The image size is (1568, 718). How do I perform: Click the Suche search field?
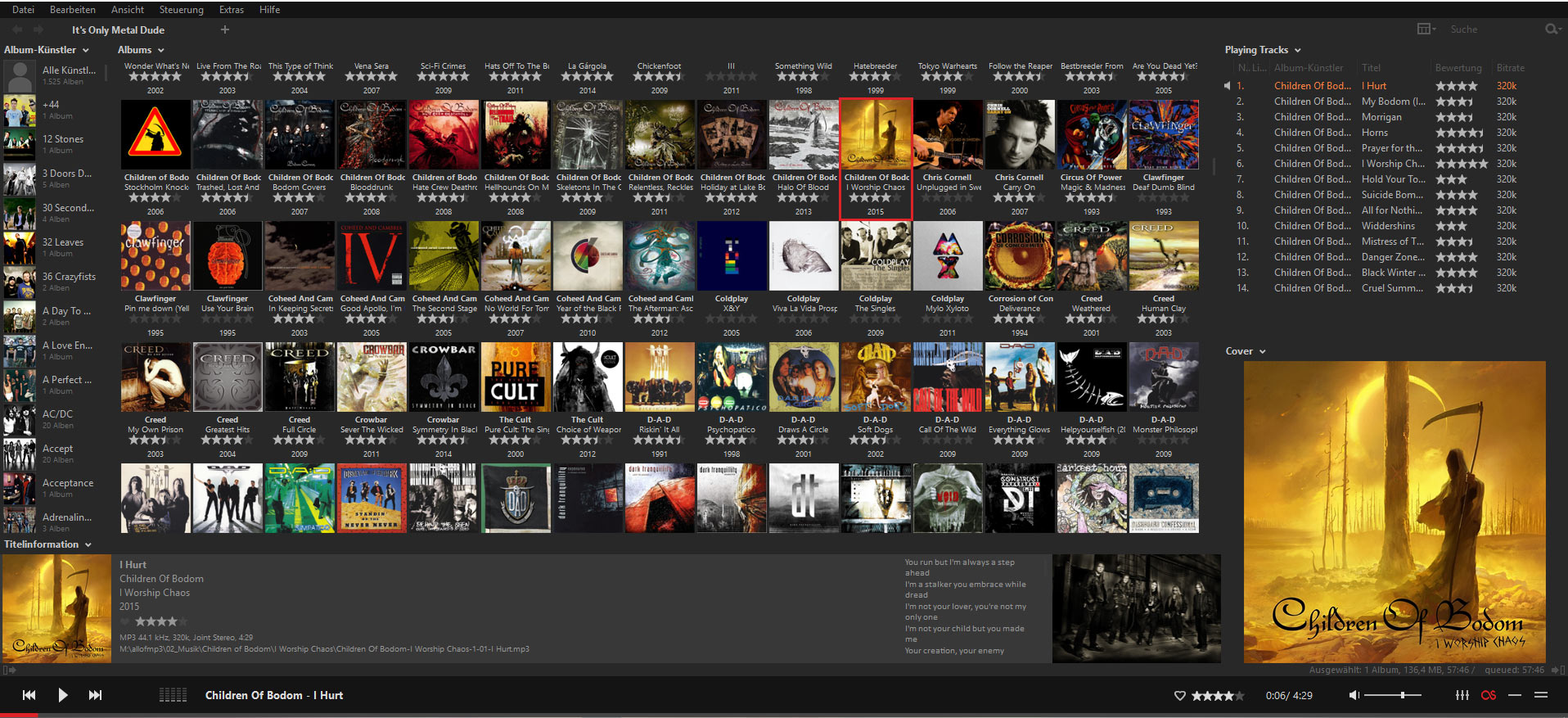(x=1494, y=29)
